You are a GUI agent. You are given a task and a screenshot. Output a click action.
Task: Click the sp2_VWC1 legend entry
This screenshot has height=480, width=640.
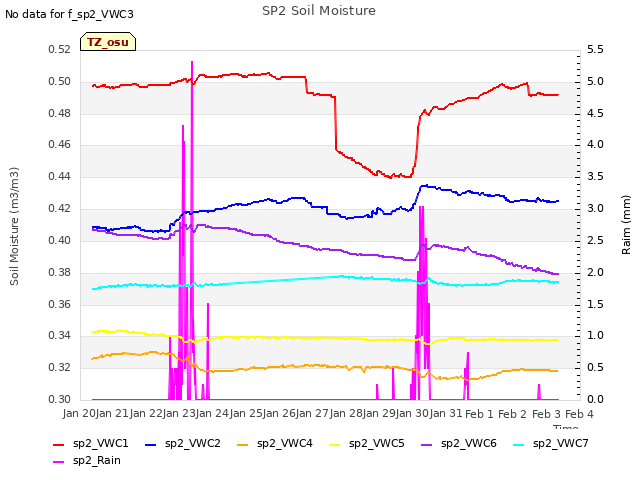tap(91, 444)
